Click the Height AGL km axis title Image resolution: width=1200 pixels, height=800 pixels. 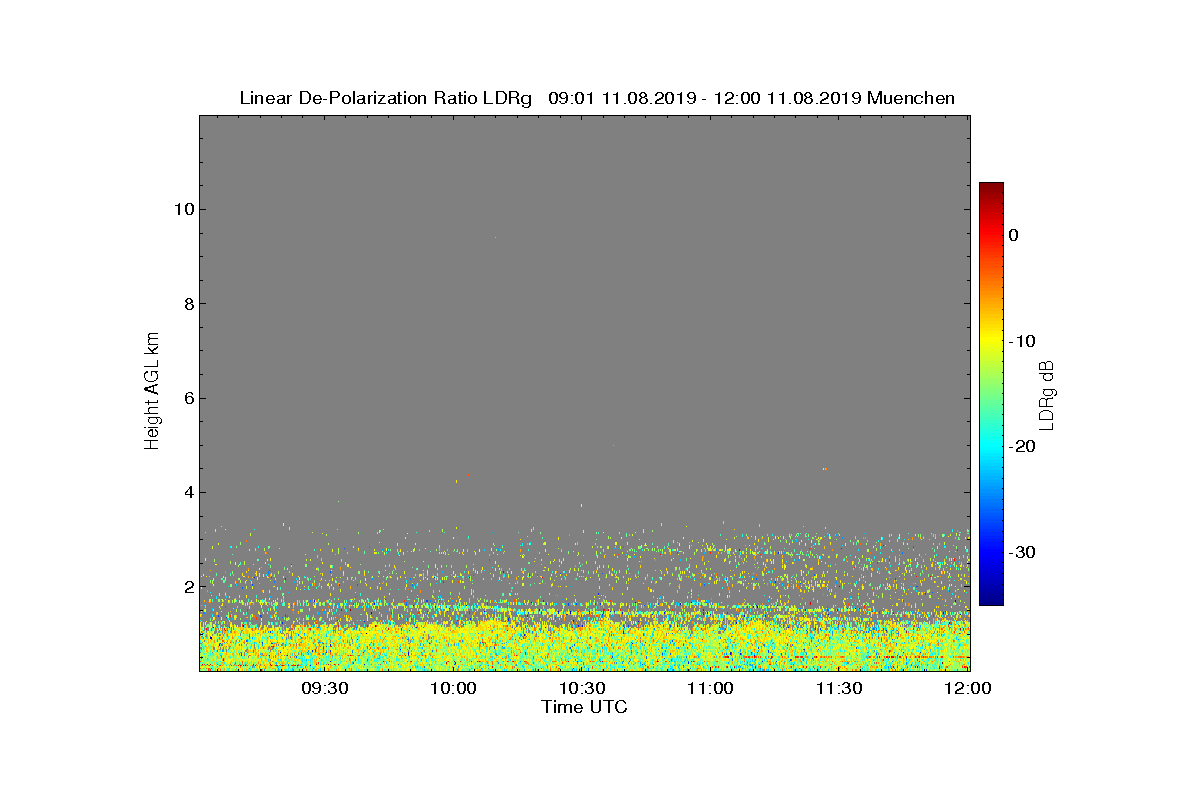(x=152, y=392)
